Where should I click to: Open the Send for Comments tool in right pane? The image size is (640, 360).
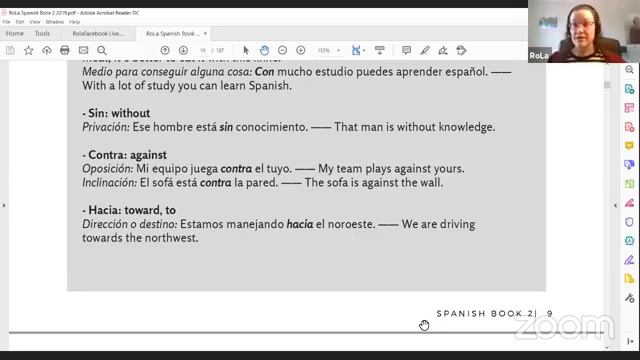tap(629, 164)
